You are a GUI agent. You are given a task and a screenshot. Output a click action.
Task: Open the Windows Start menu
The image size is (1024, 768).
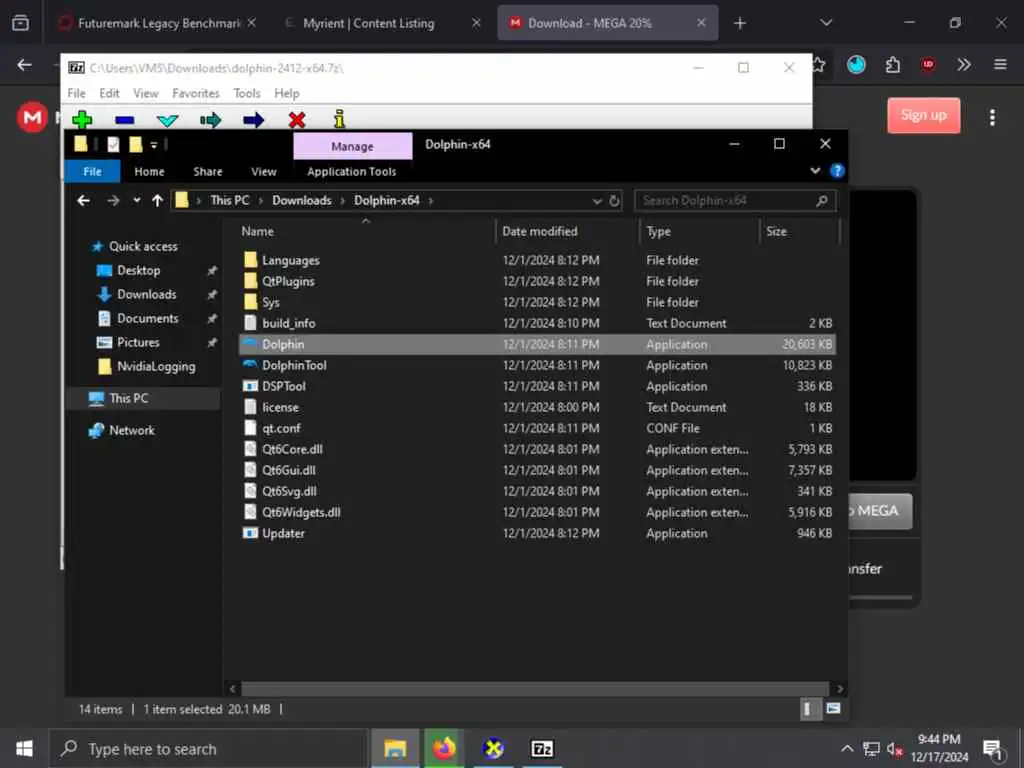tap(24, 748)
